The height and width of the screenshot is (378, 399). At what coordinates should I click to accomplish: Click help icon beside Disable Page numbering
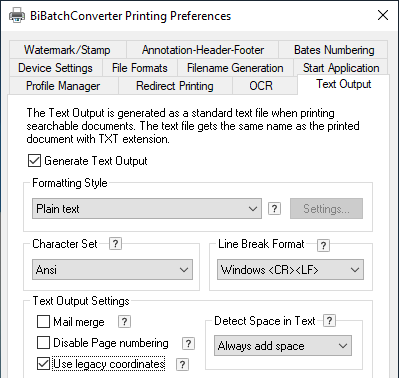[188, 343]
